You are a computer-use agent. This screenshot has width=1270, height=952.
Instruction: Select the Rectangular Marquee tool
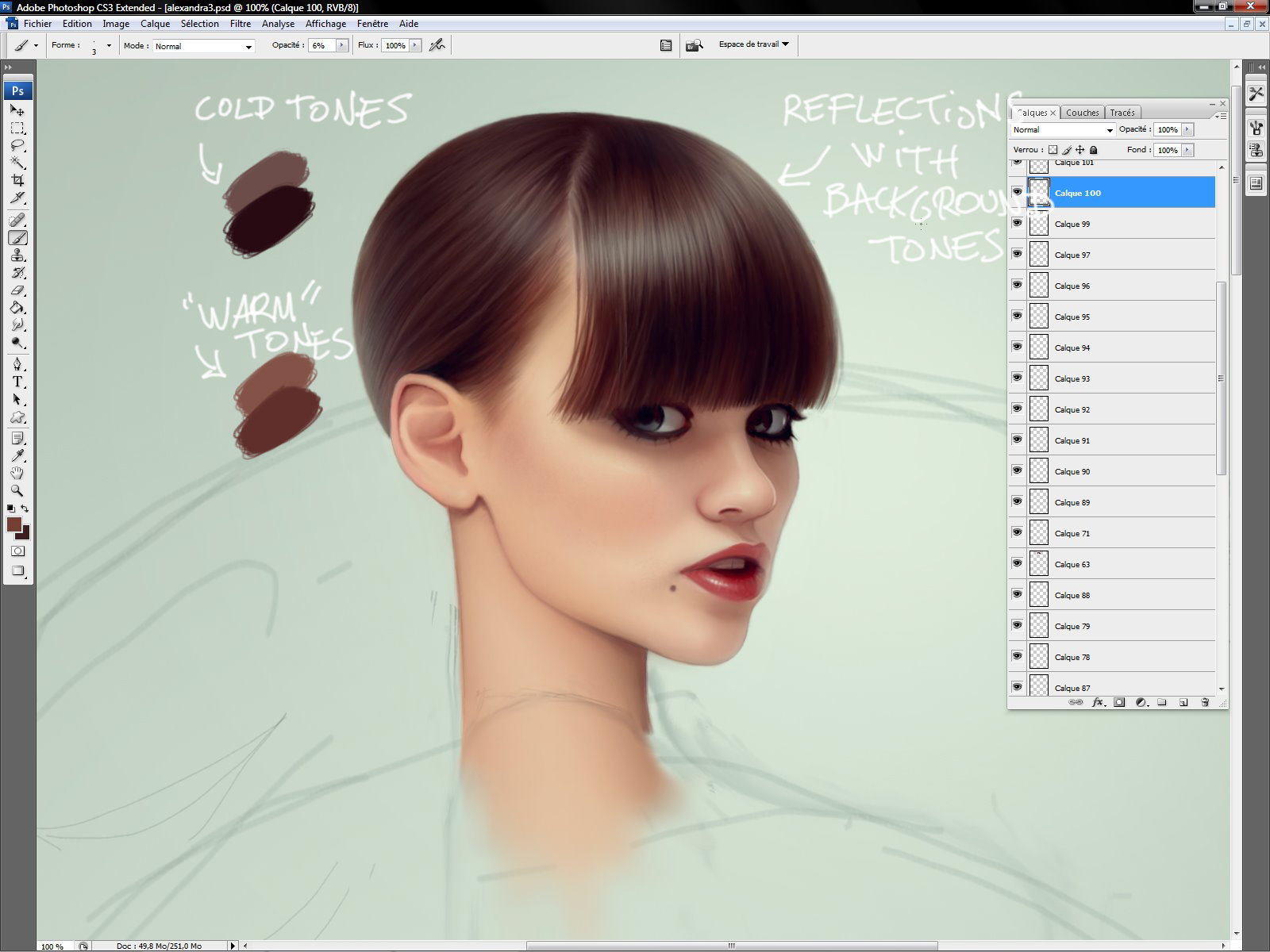(17, 129)
